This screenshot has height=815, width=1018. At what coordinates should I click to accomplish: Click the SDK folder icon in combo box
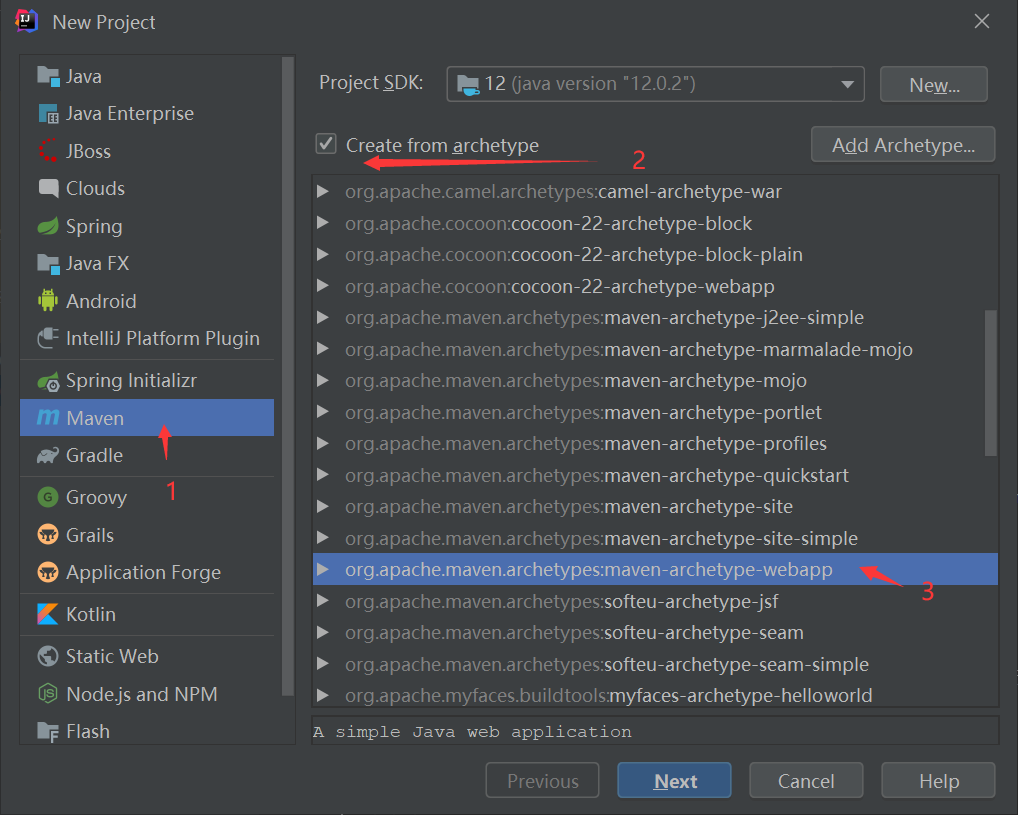[468, 84]
